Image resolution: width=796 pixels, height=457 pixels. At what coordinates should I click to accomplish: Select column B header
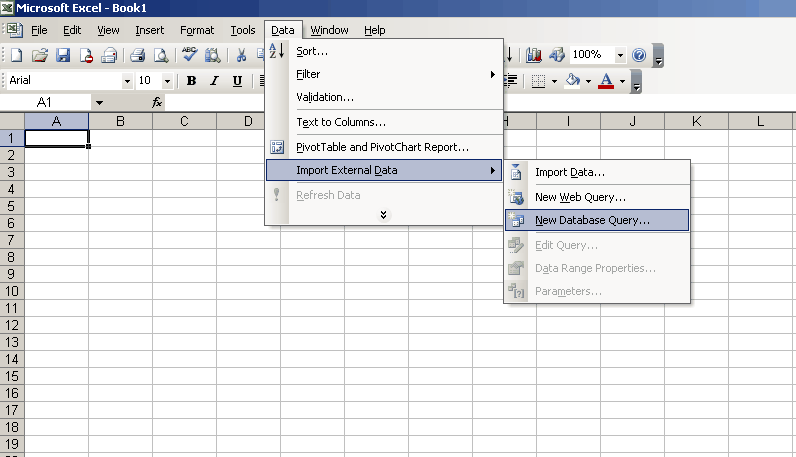click(x=120, y=121)
